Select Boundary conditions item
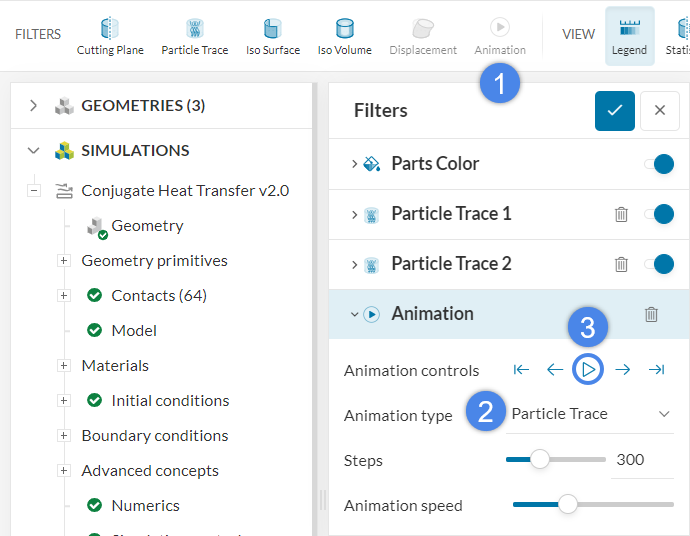 tap(155, 436)
